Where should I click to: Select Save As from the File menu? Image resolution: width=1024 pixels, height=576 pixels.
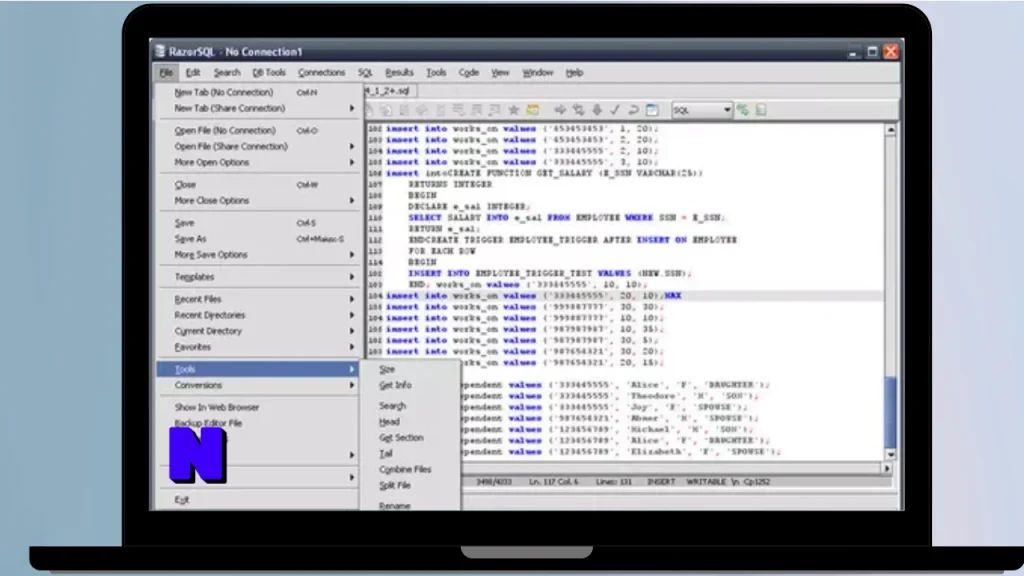[x=258, y=239]
